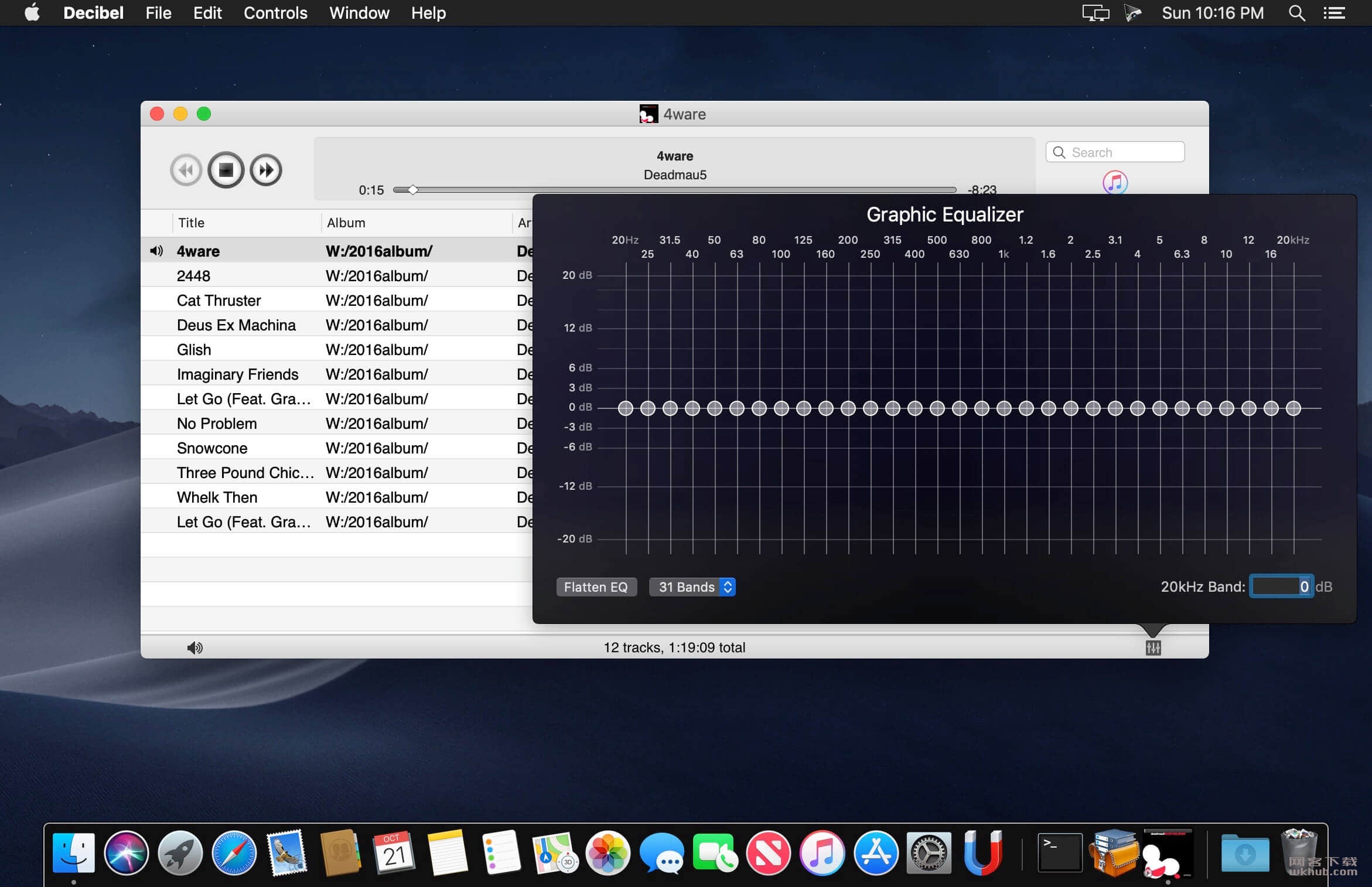Open the Decibel app menu
The image size is (1372, 887).
(x=93, y=13)
